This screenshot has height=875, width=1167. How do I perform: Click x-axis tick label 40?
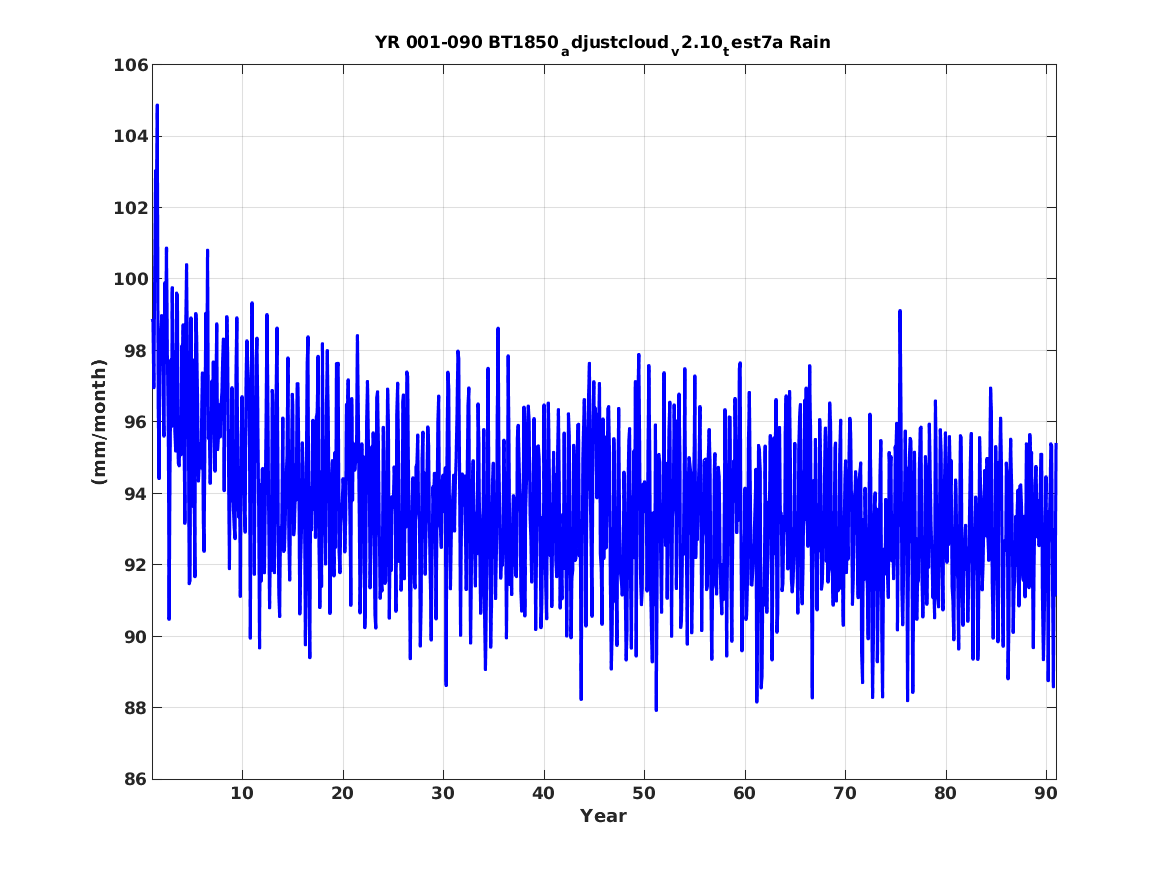tap(543, 793)
